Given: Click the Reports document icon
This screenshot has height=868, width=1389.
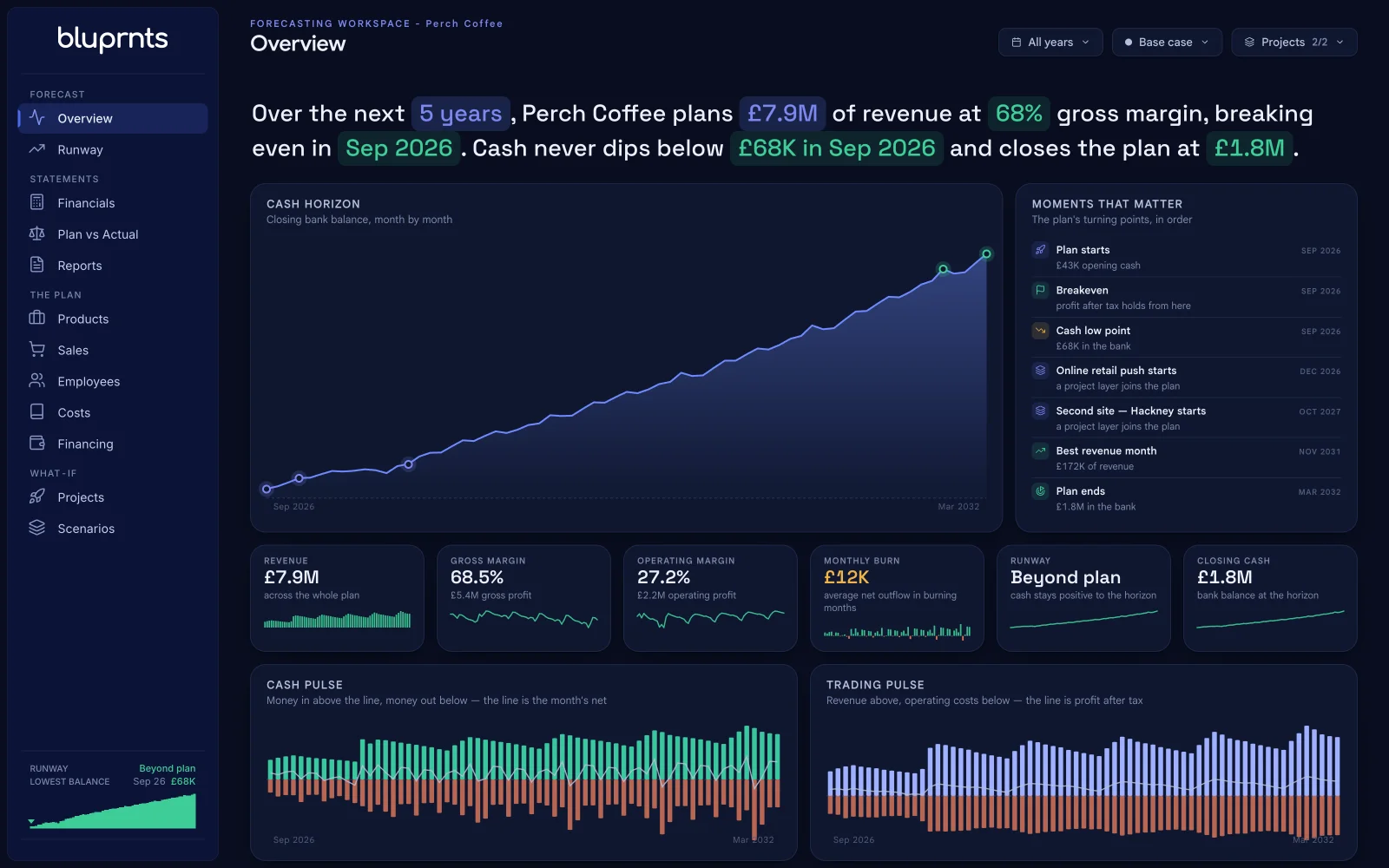Looking at the screenshot, I should click(x=36, y=265).
